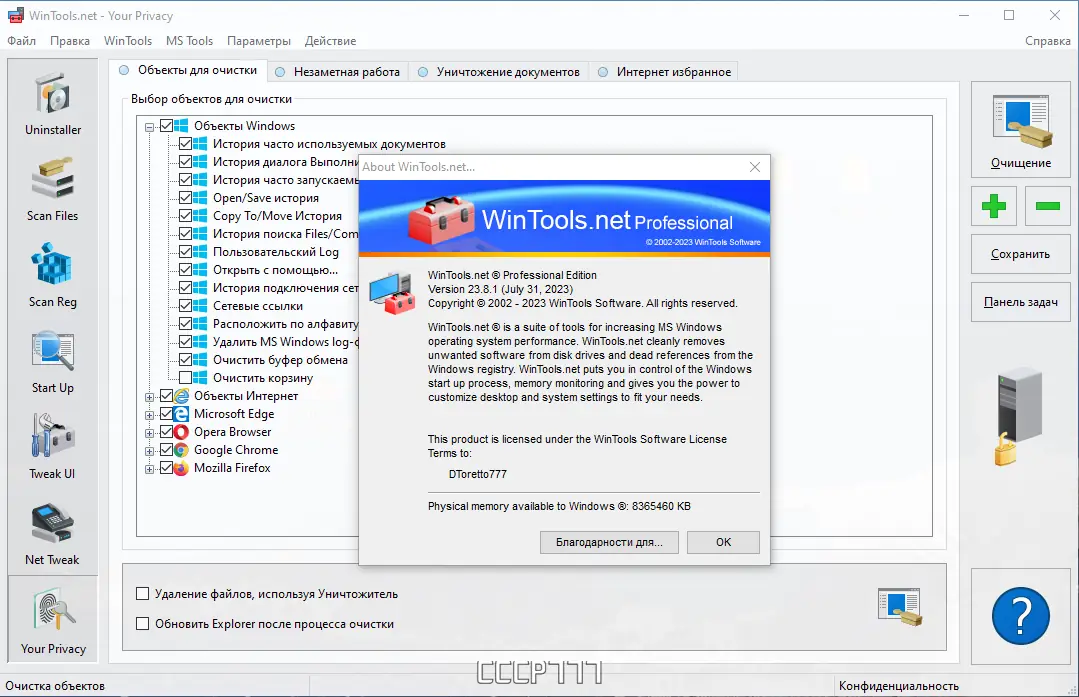Toggle the Google Chrome checkbox
The image size is (1079, 697).
167,450
